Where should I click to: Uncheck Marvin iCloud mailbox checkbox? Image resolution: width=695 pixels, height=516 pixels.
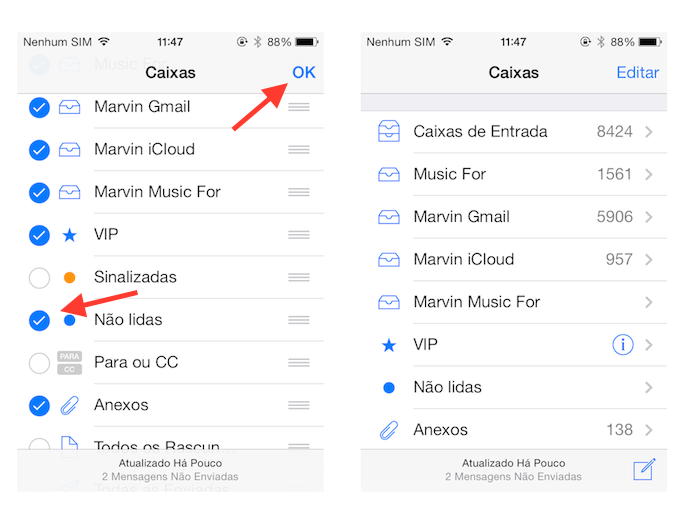(x=39, y=150)
